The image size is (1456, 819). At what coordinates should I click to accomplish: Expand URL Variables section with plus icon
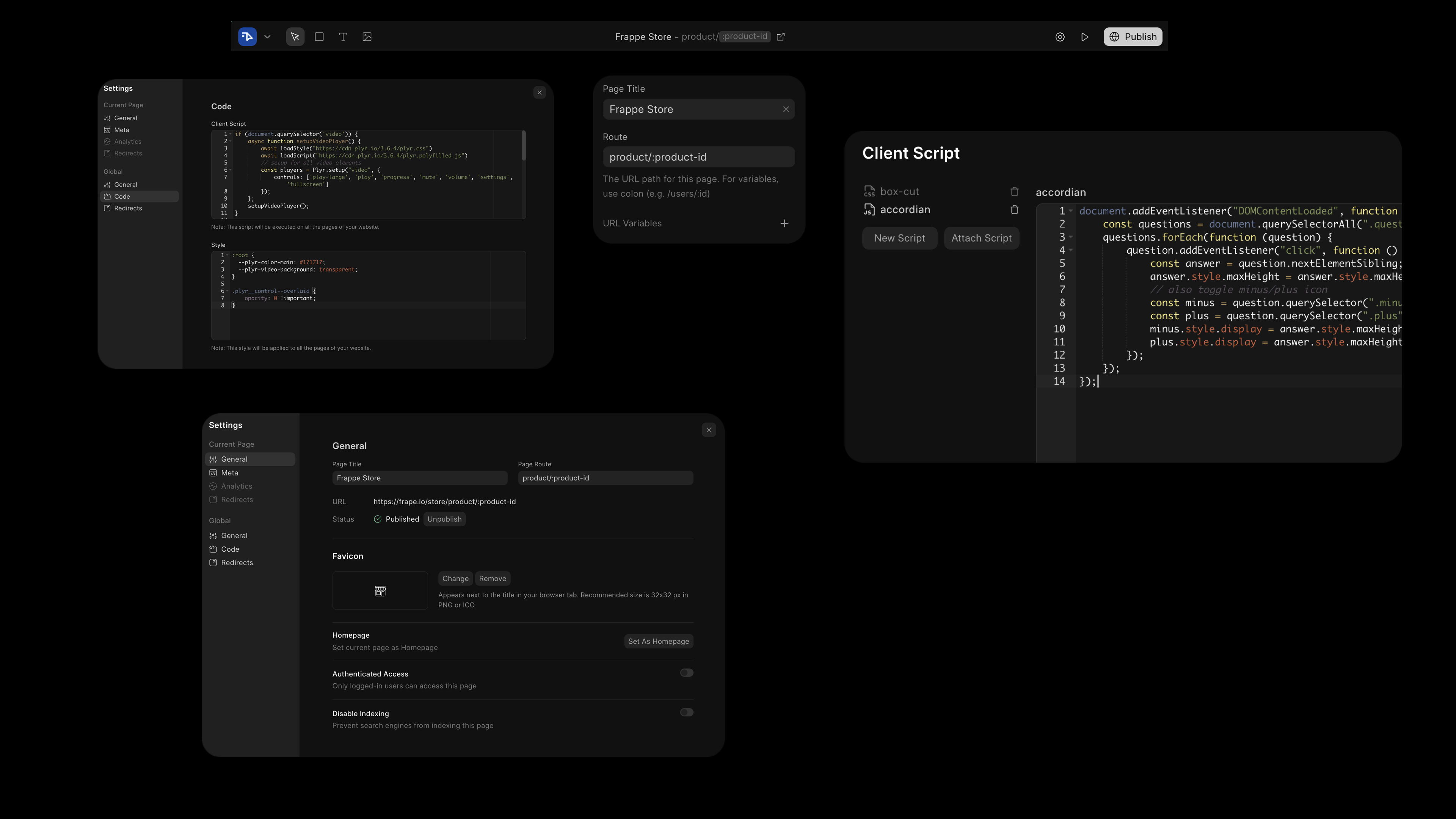(x=785, y=223)
